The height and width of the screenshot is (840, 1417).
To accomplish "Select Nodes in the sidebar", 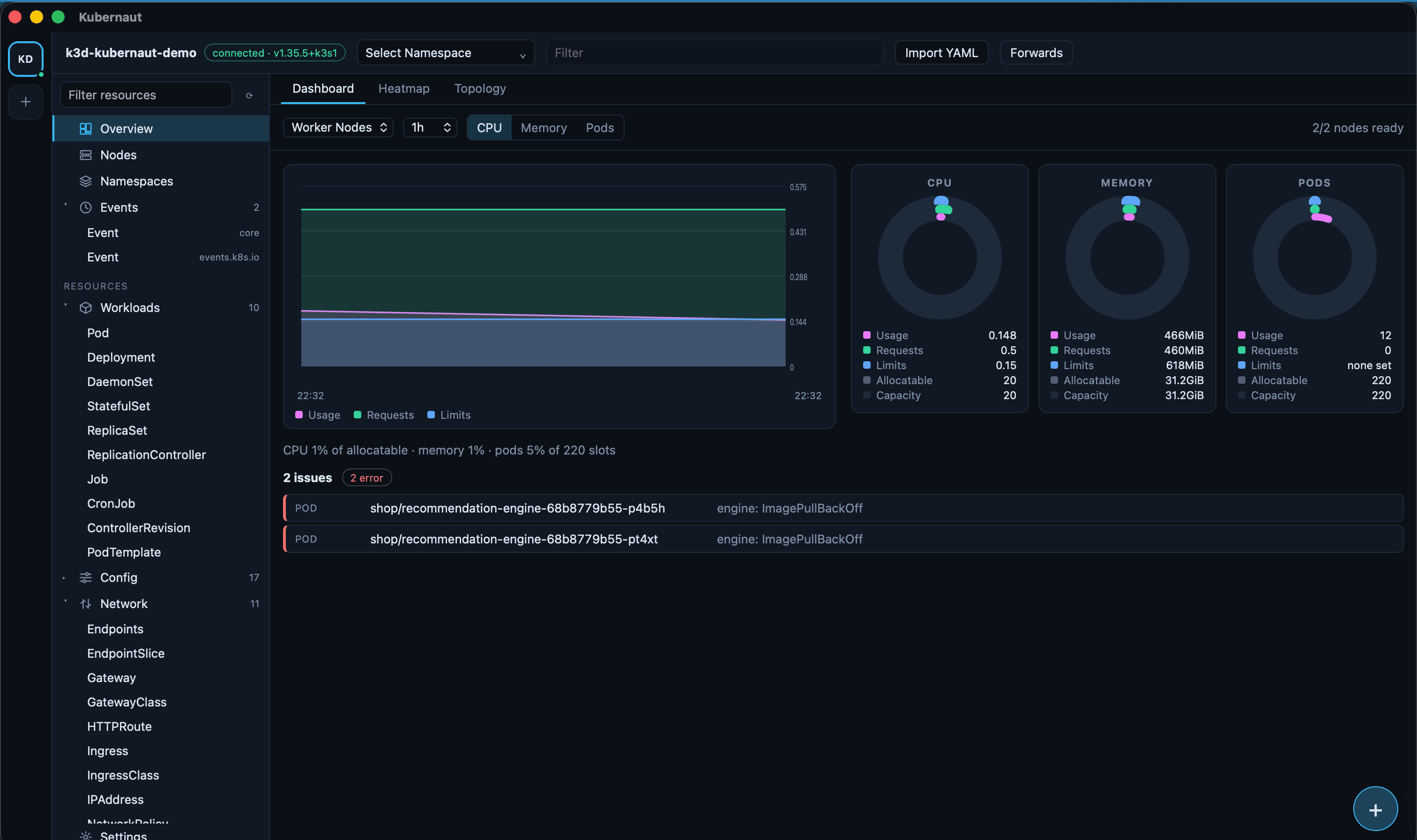I will tap(161, 155).
